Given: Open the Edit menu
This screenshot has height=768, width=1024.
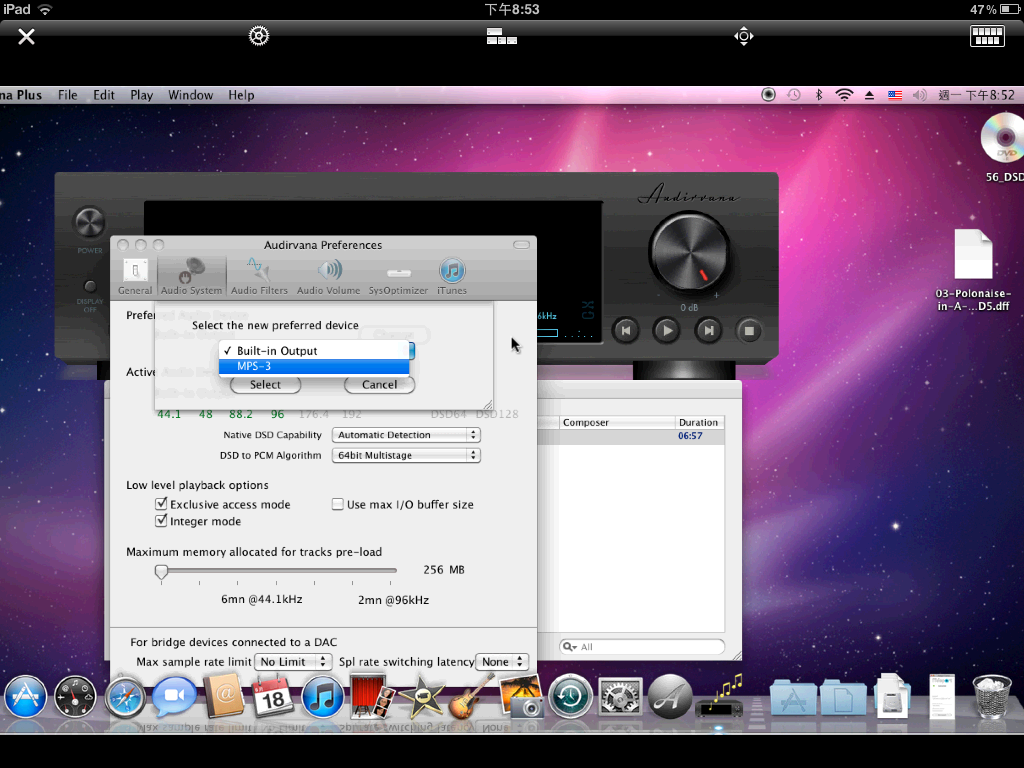Looking at the screenshot, I should (x=104, y=95).
